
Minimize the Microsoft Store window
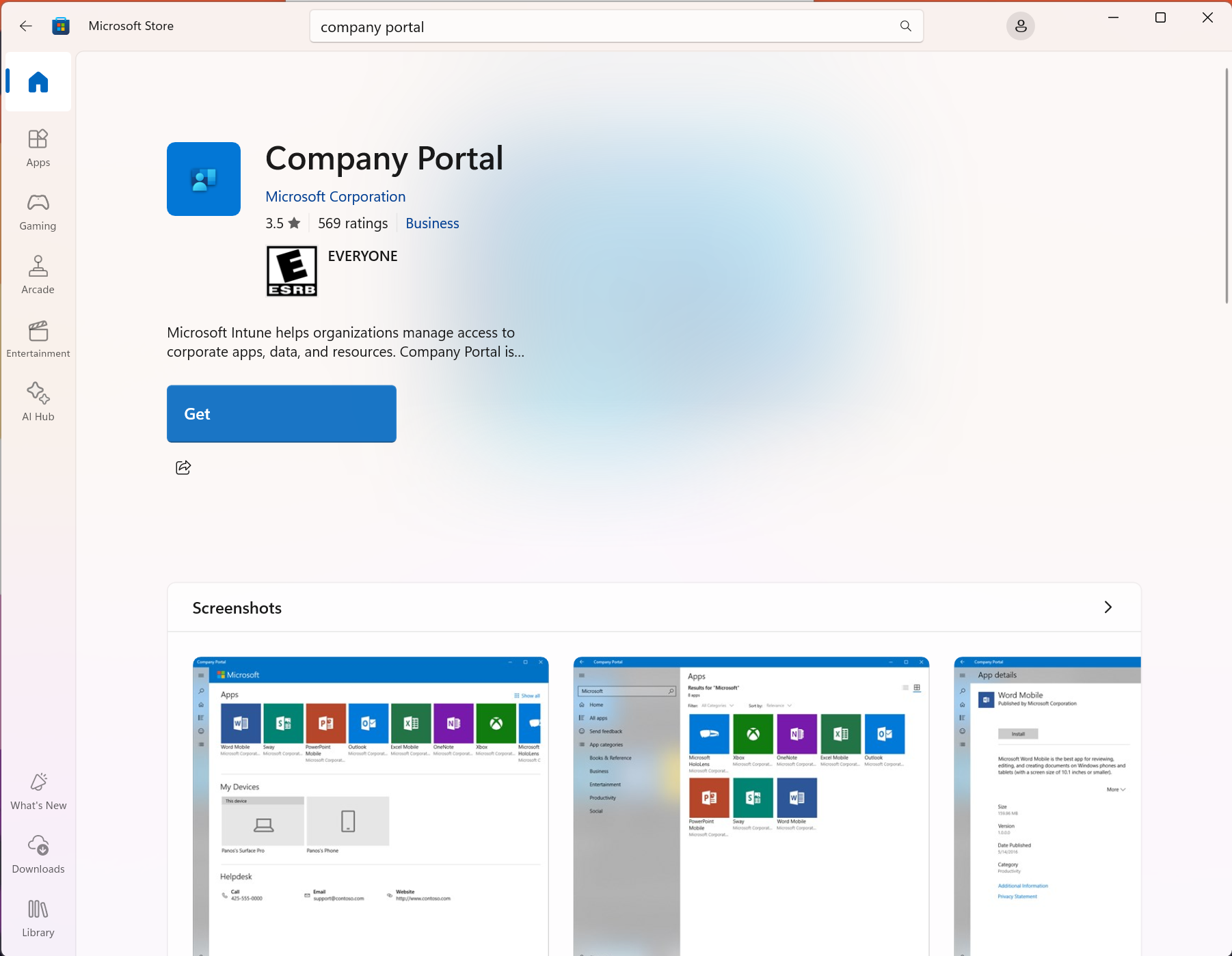pos(1114,18)
